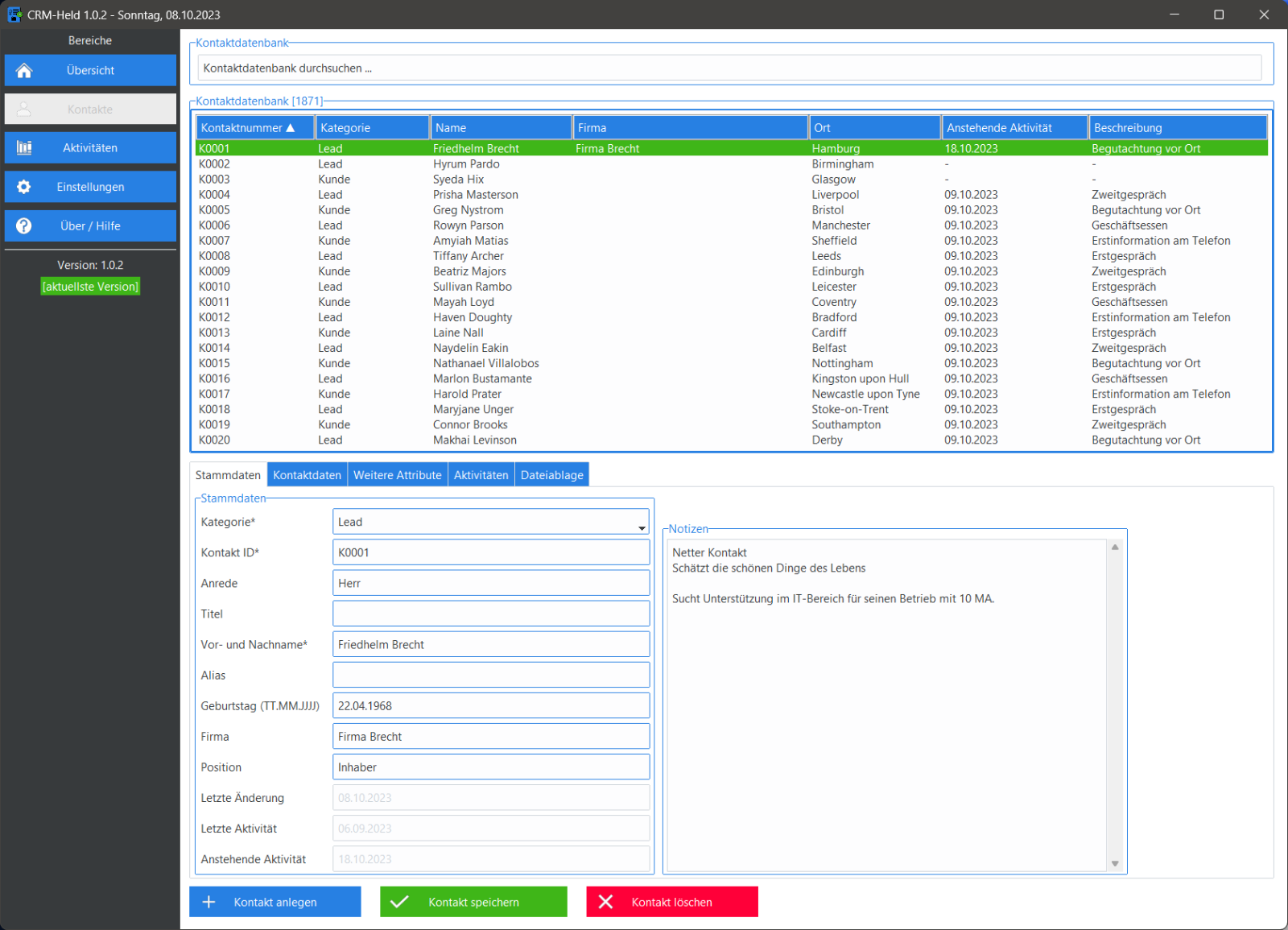Screen dimensions: 1288x930
Task: Open the Weitere Attribute tab
Action: [398, 475]
